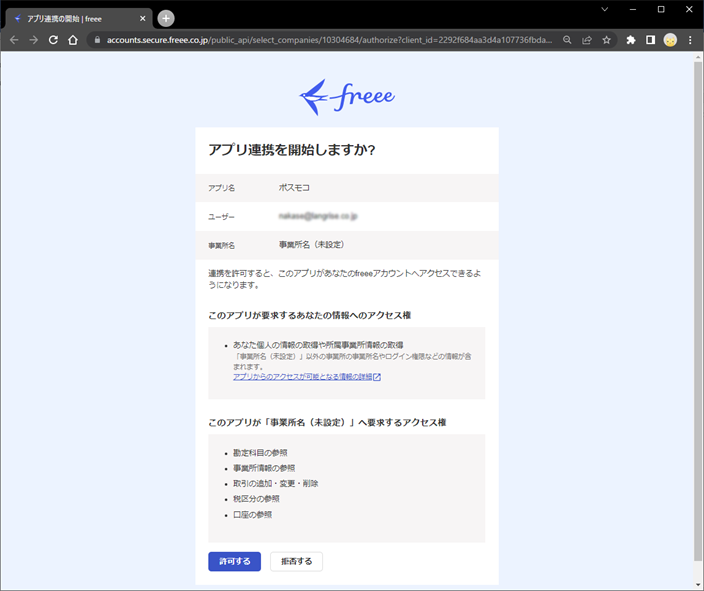The image size is (704, 591).
Task: Click the app name ポスモコ
Action: [294, 188]
